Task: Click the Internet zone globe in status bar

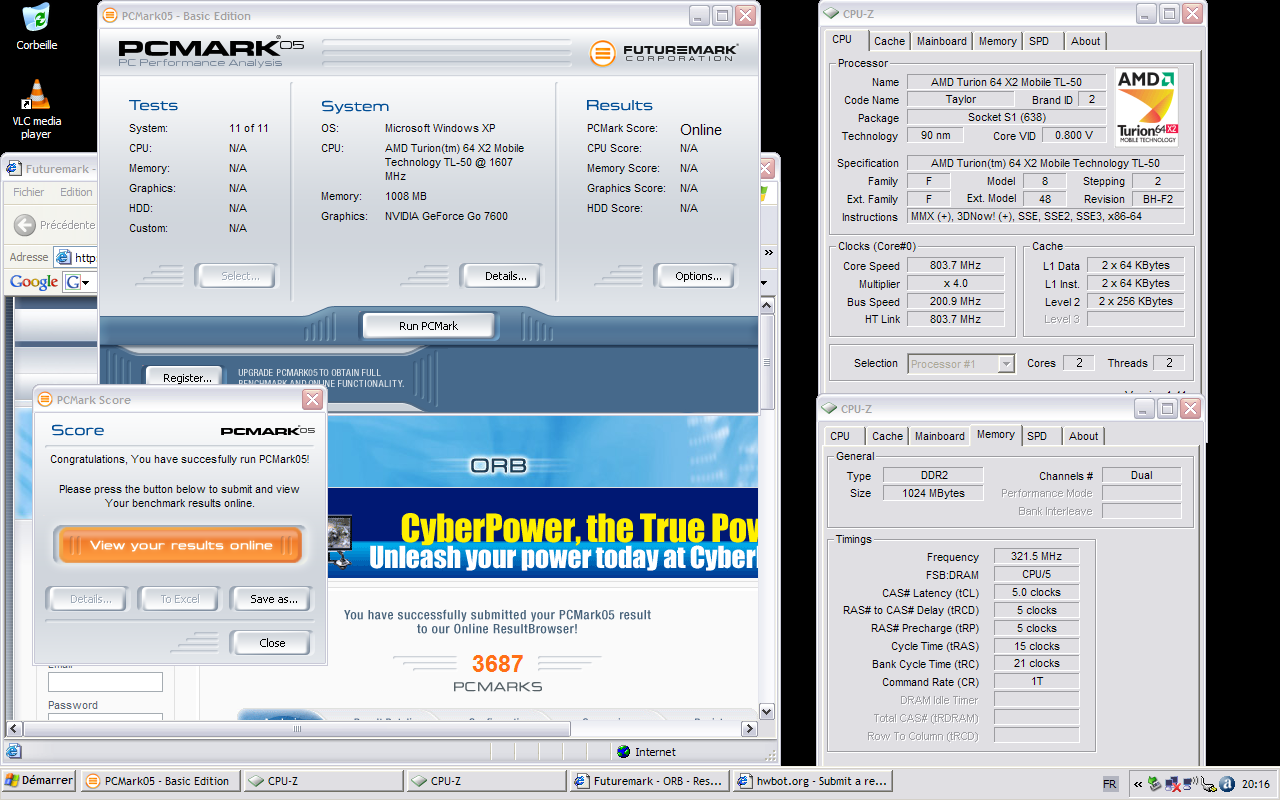Action: (623, 752)
